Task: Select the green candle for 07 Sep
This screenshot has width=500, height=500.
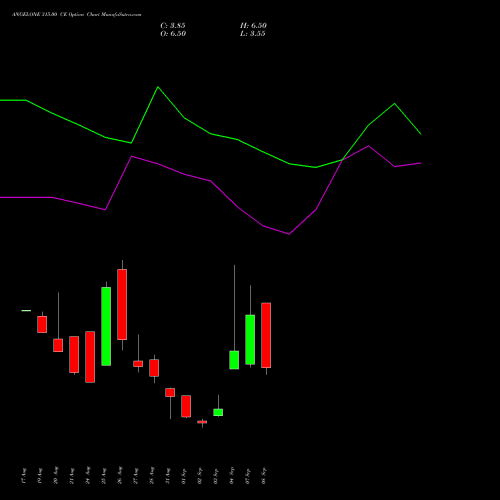Action: point(250,339)
